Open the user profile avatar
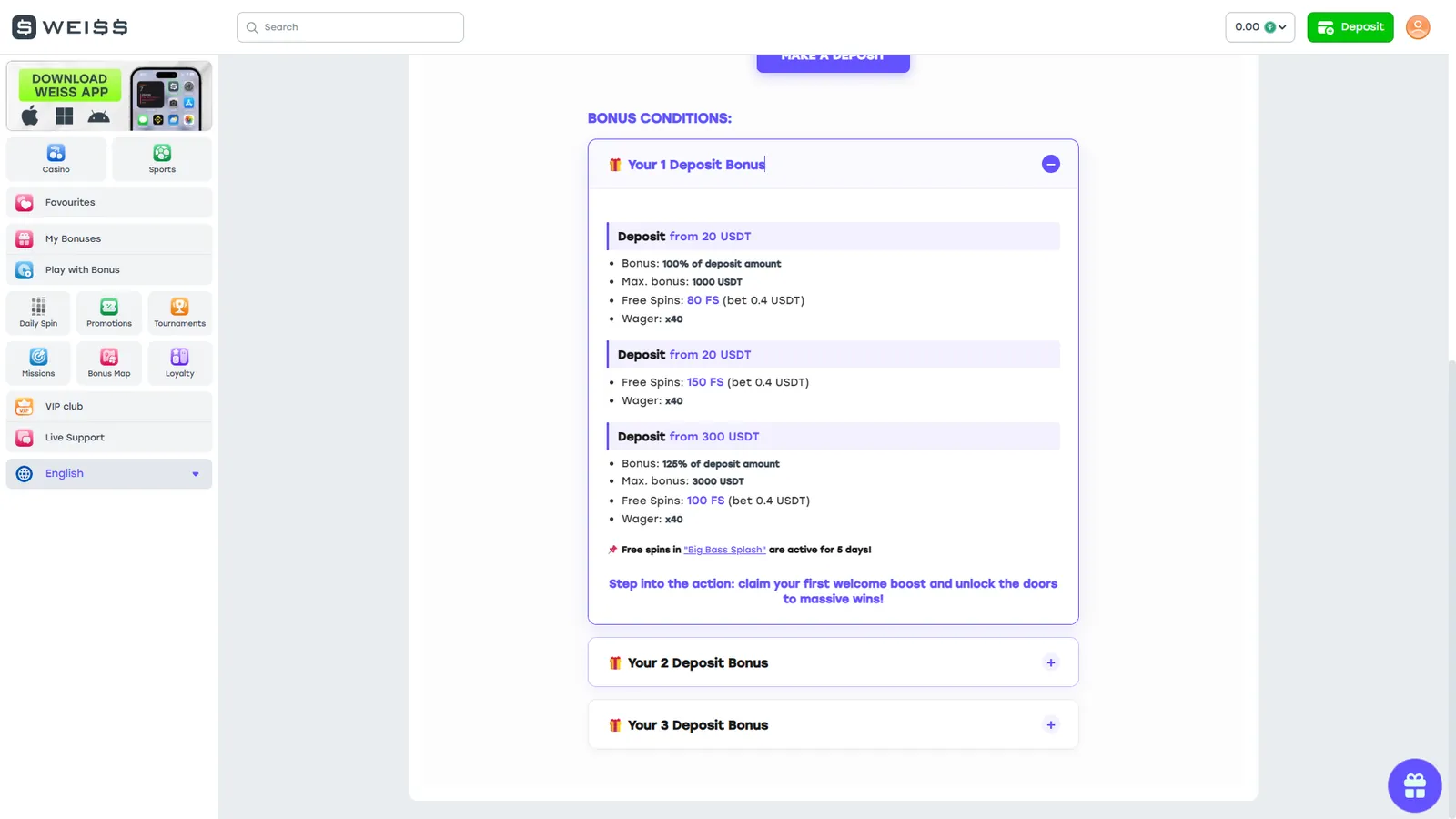1456x819 pixels. click(1418, 27)
